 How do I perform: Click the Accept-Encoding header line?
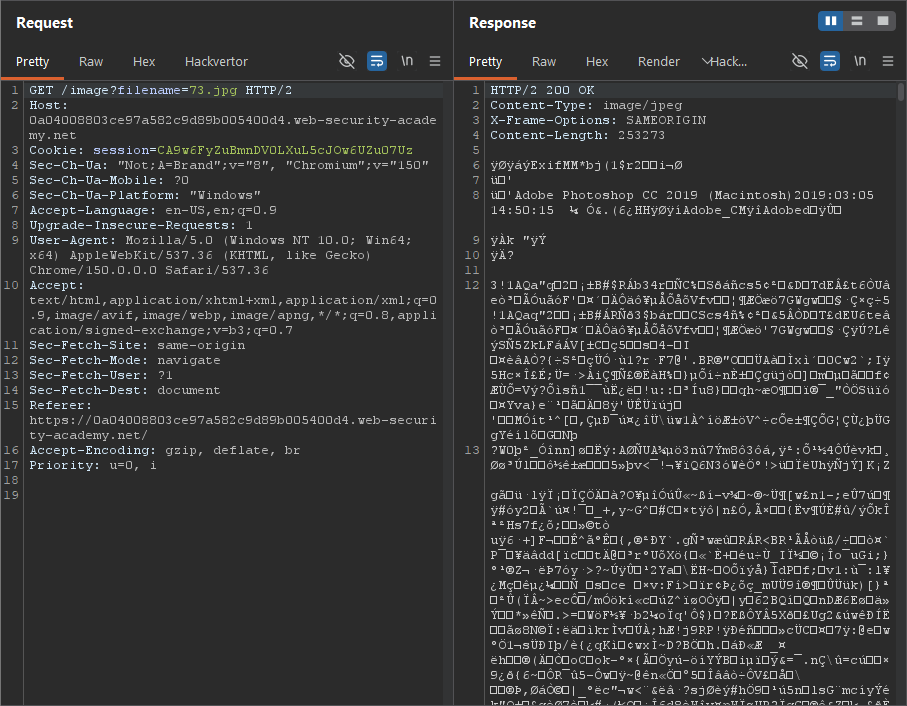click(x=165, y=450)
